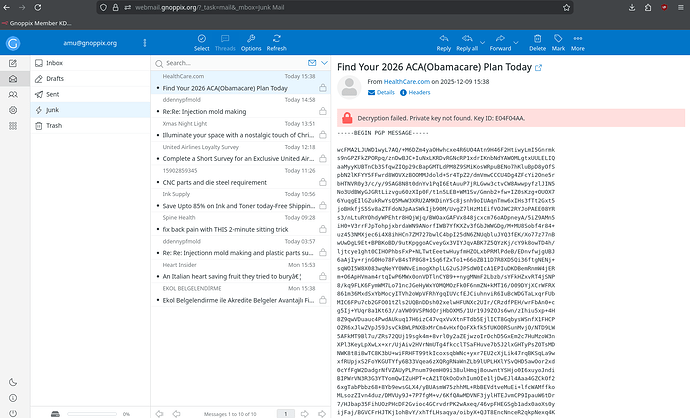This screenshot has width=690, height=418.
Task: Click the Select messages icon
Action: point(201,43)
